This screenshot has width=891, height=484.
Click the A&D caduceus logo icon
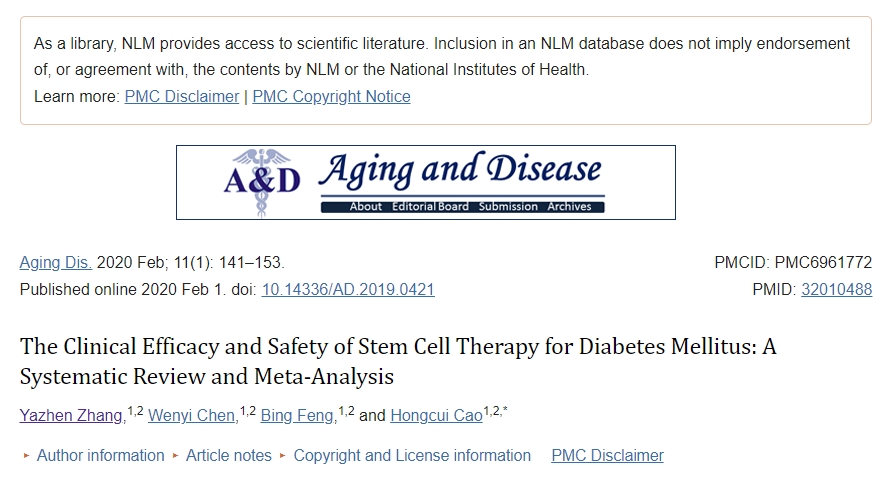(x=261, y=182)
